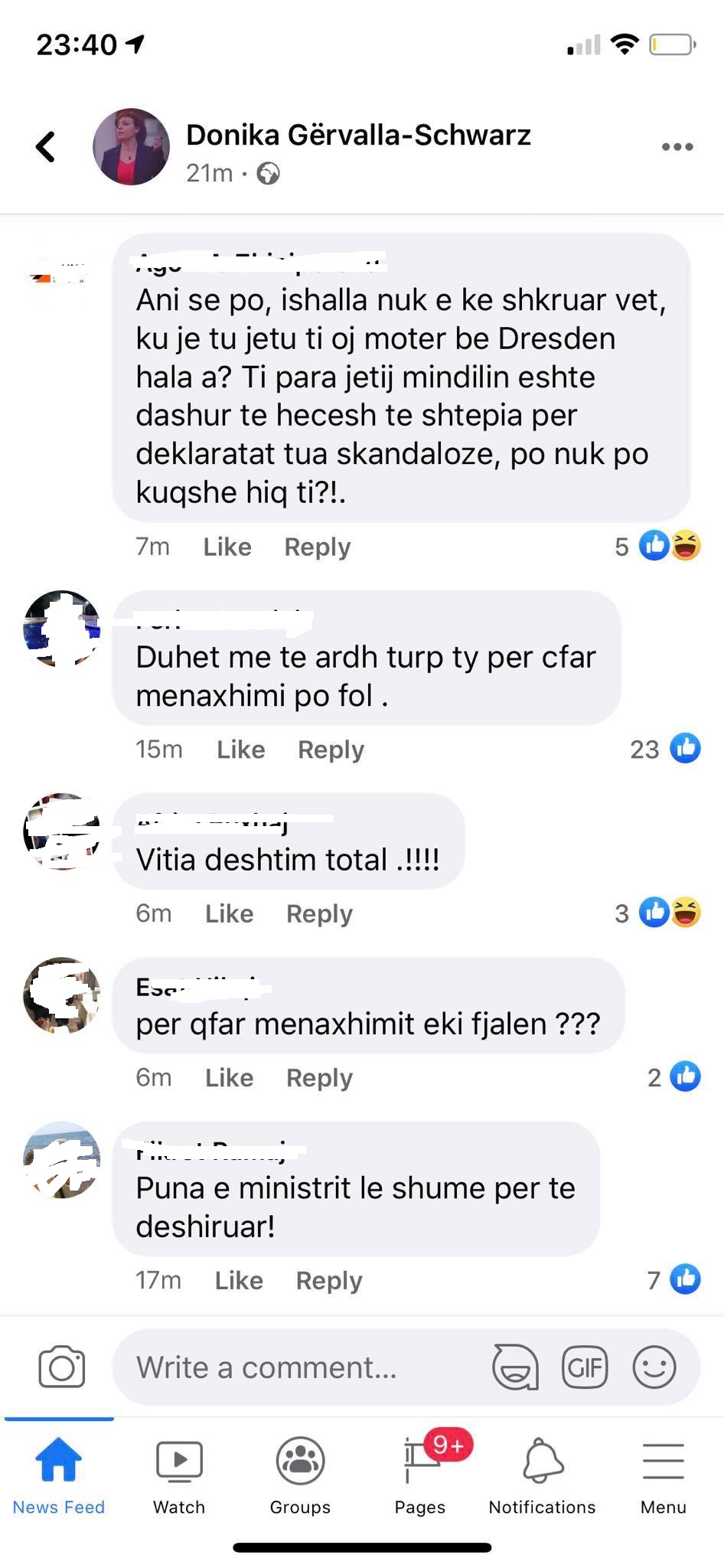Viewport: 724px width, 1568px height.
Task: Open the sticker picker in comment box
Action: pyautogui.click(x=515, y=1367)
